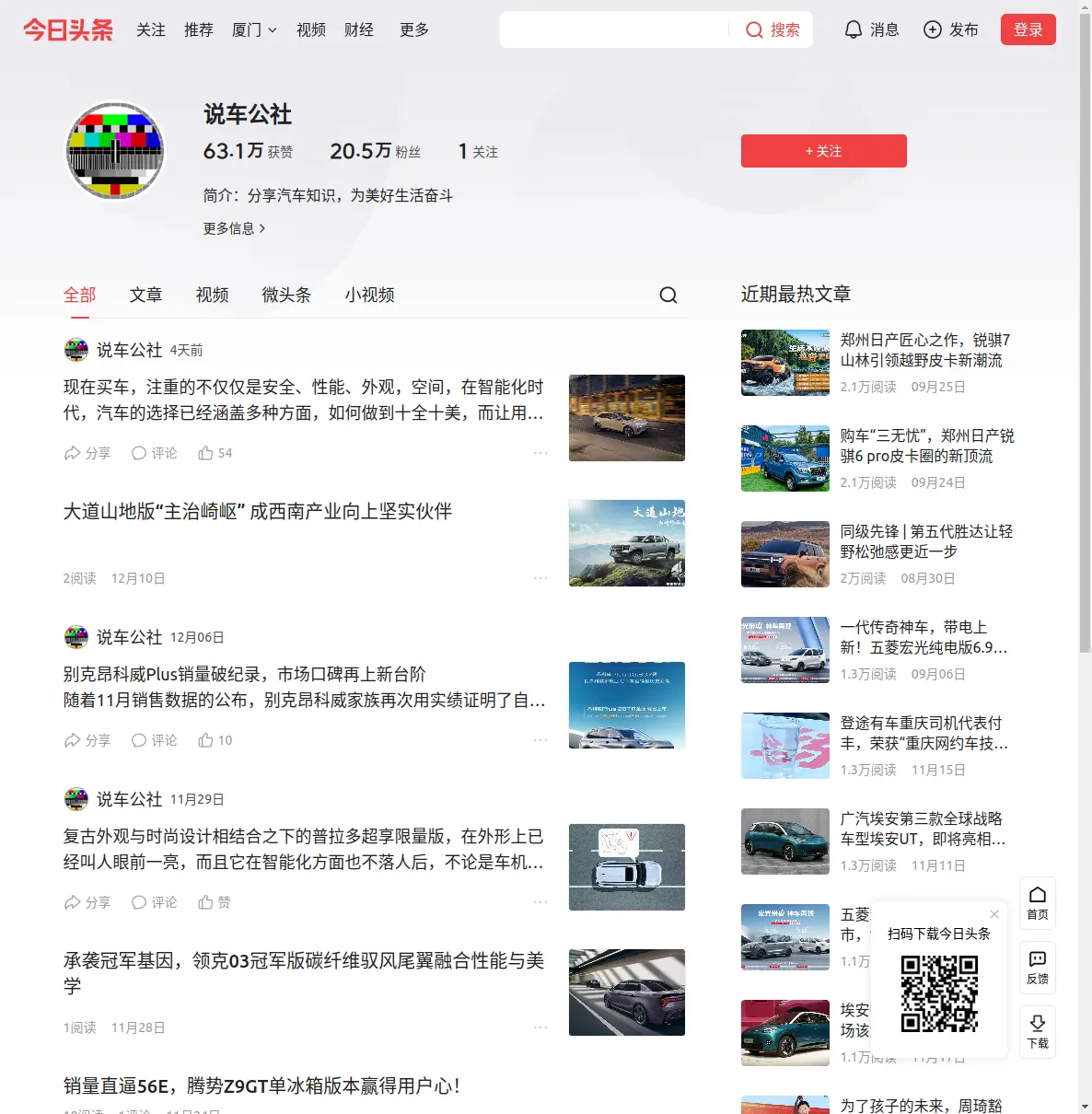The image size is (1092, 1114).
Task: Open more options for 别克昂科威Plus post
Action: (540, 740)
